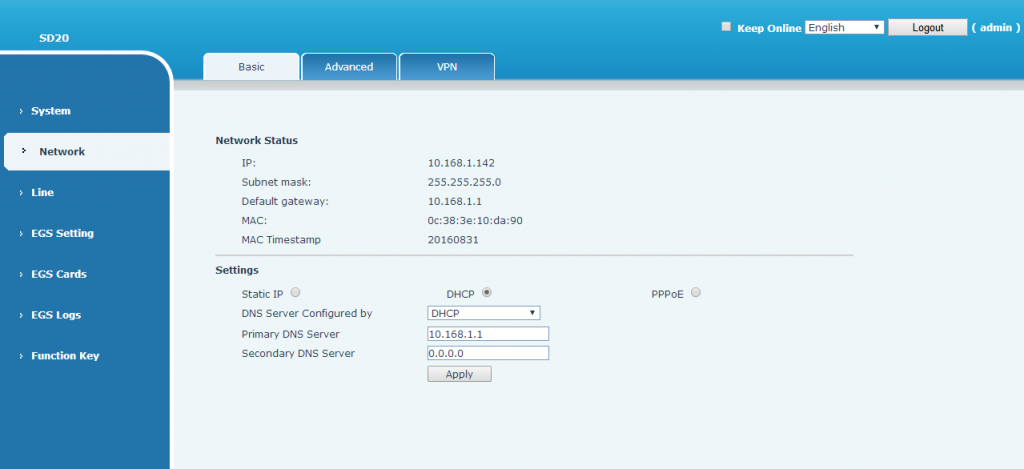Go to EGS Setting page
Viewport: 1024px width, 469px height.
point(62,233)
